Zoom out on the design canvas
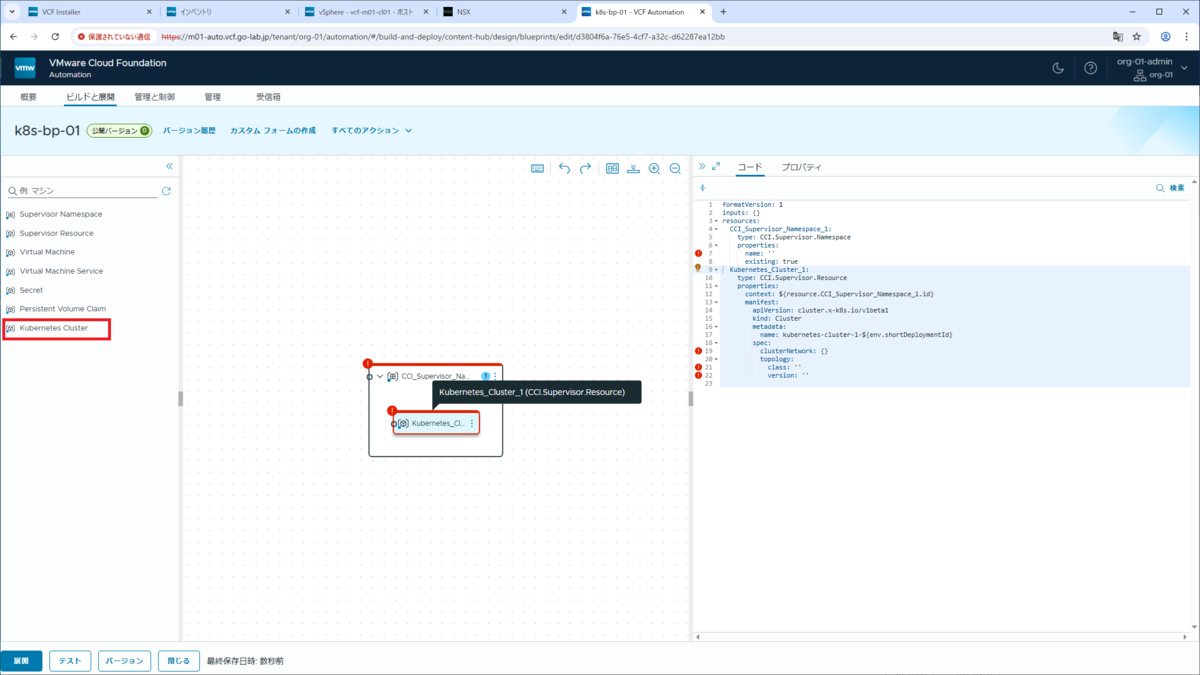This screenshot has height=675, width=1200. point(675,168)
